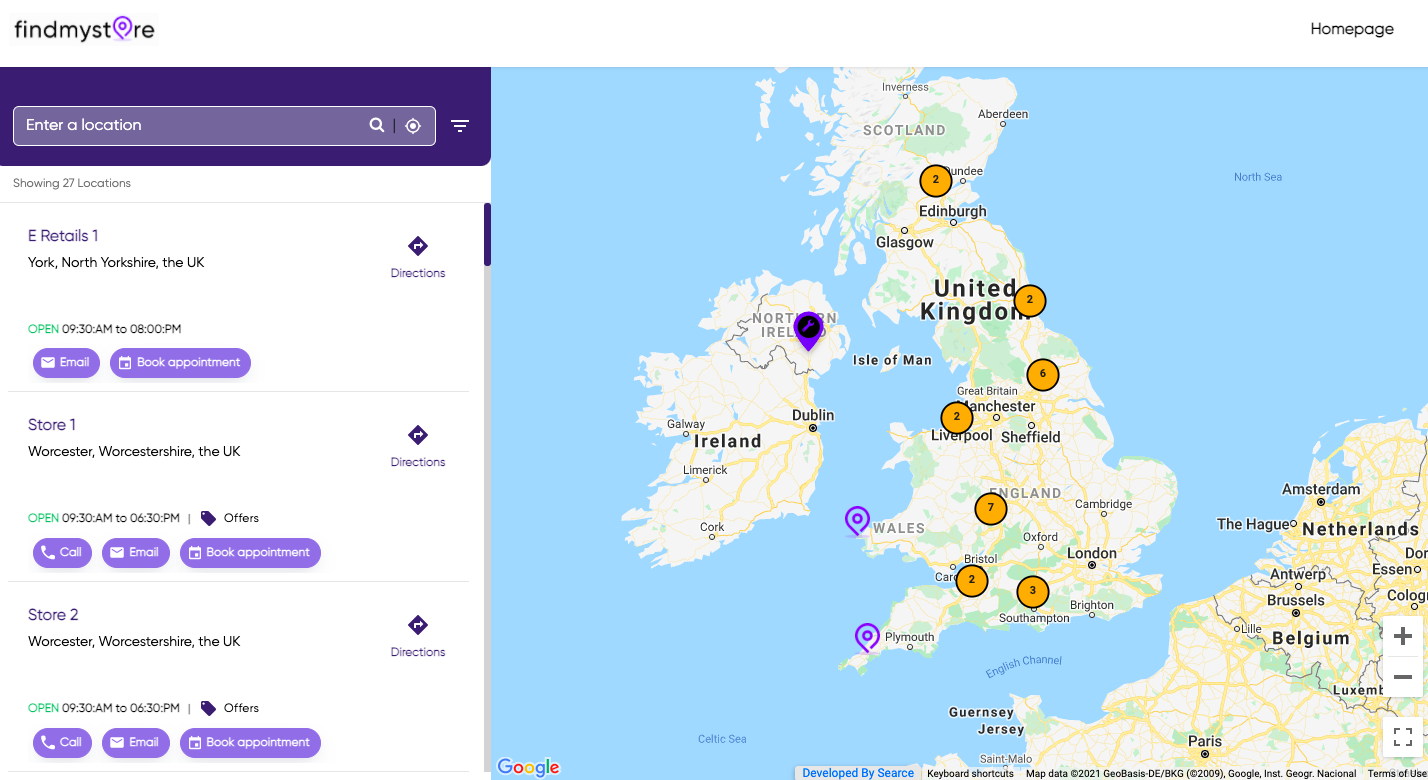Viewport: 1428px width, 780px height.
Task: Book appointment at E Retails 1
Action: 180,363
